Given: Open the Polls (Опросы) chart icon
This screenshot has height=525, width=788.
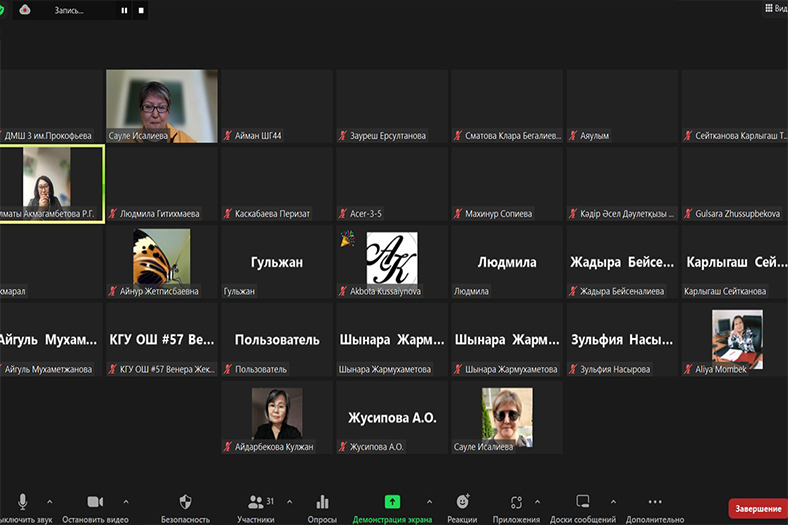Looking at the screenshot, I should [x=322, y=502].
